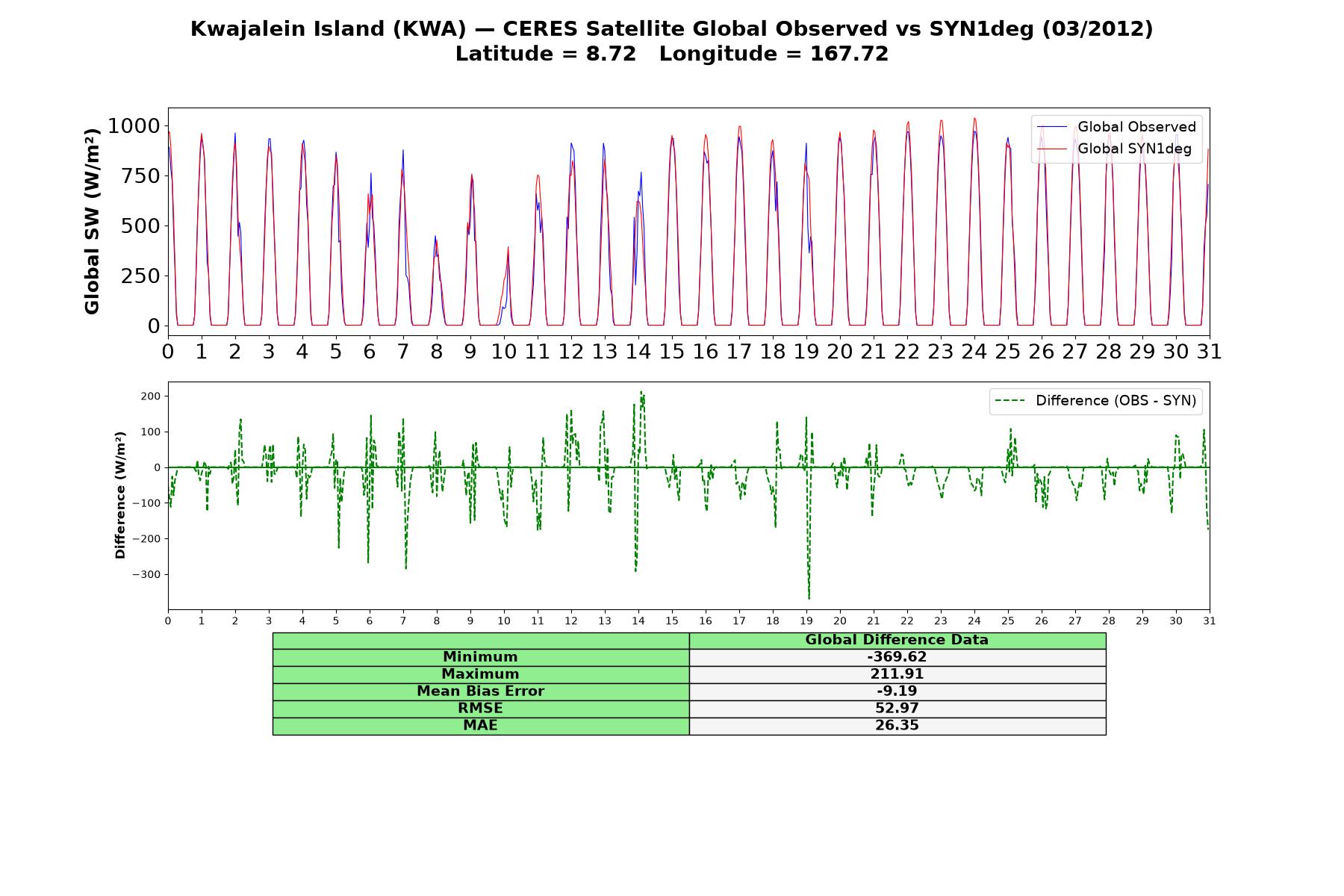Click the Mean Bias Error value -9.19

(897, 691)
